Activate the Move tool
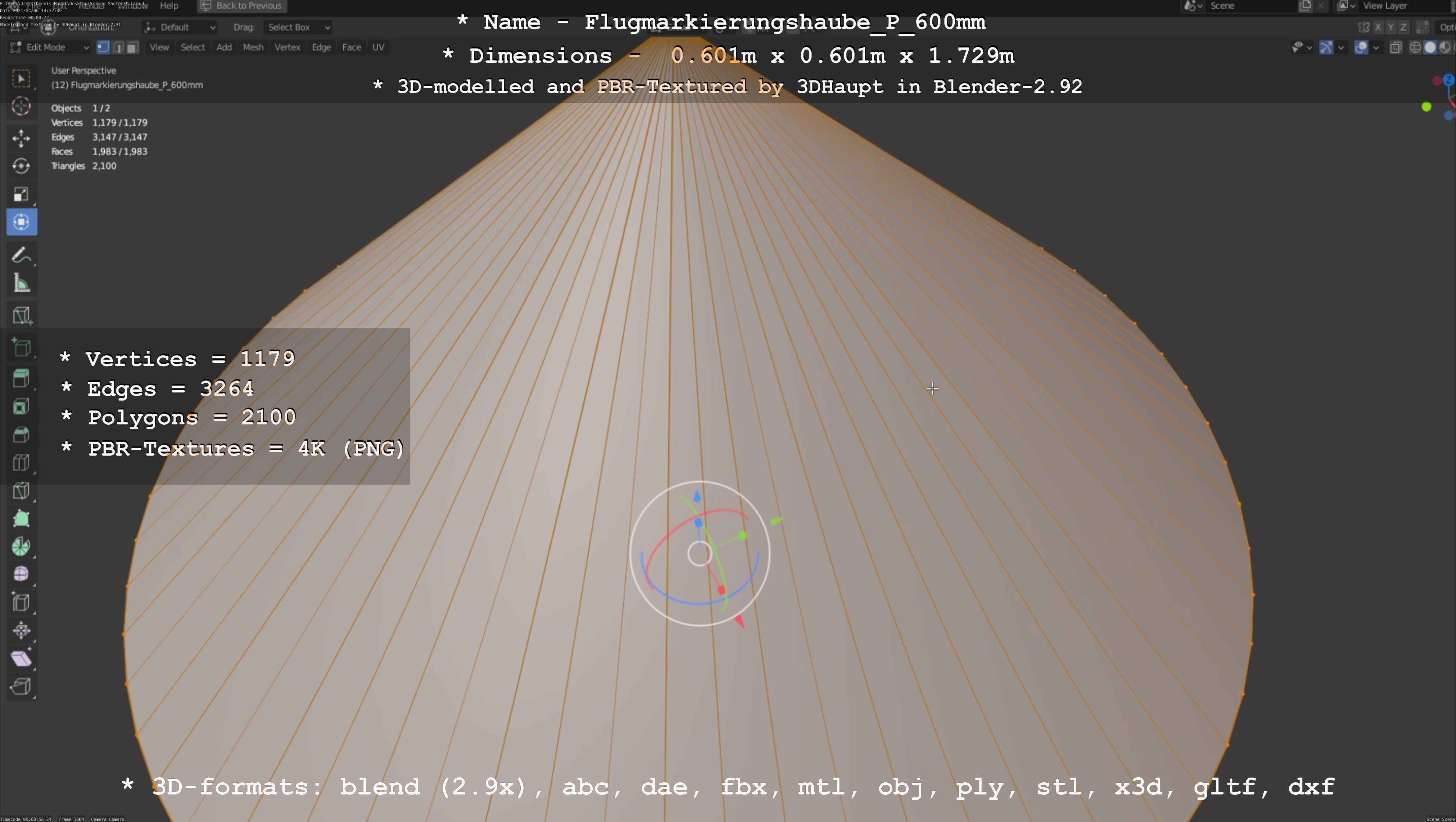 tap(21, 138)
